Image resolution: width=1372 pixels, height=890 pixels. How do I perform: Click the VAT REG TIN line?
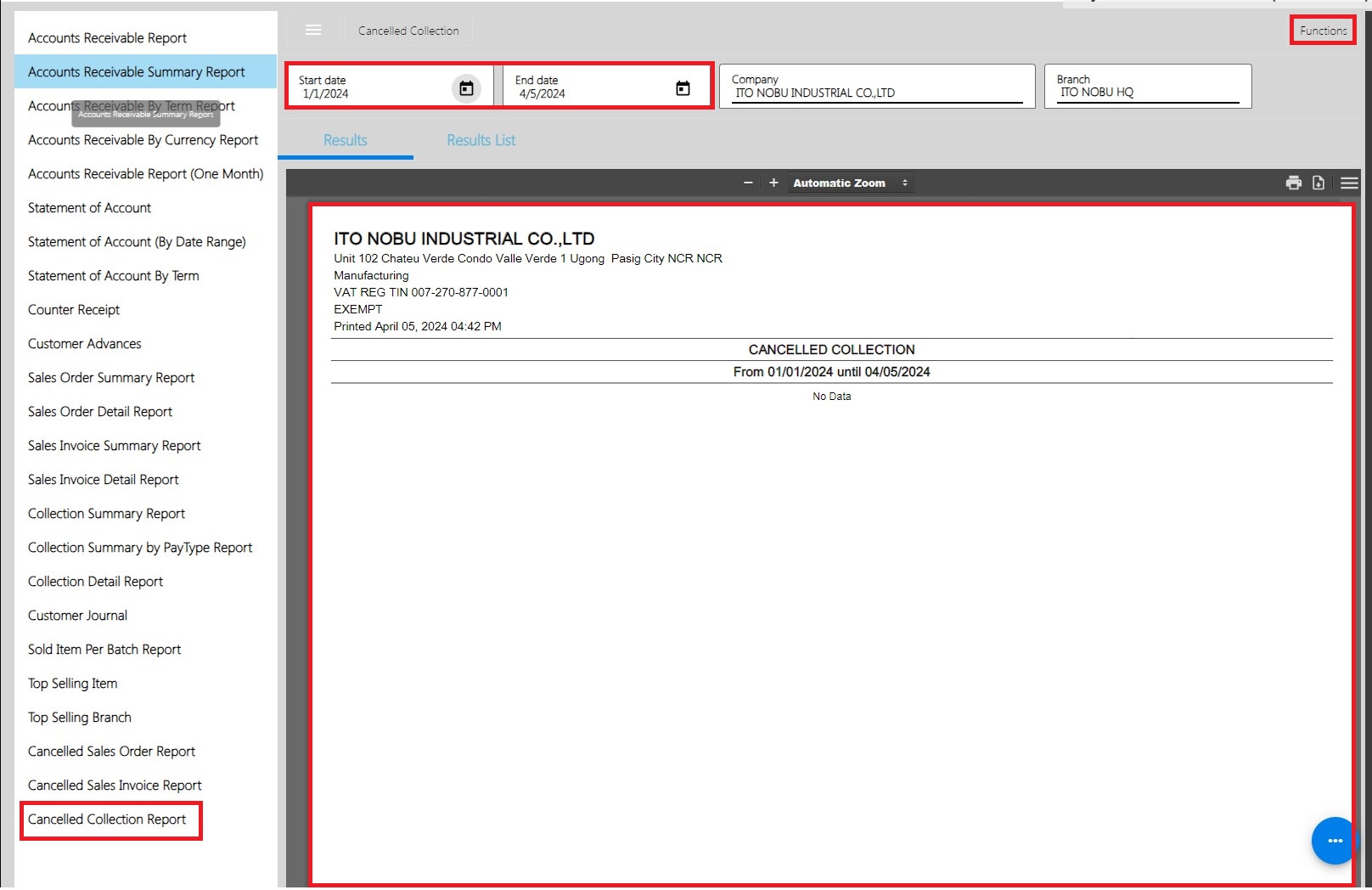pos(421,292)
